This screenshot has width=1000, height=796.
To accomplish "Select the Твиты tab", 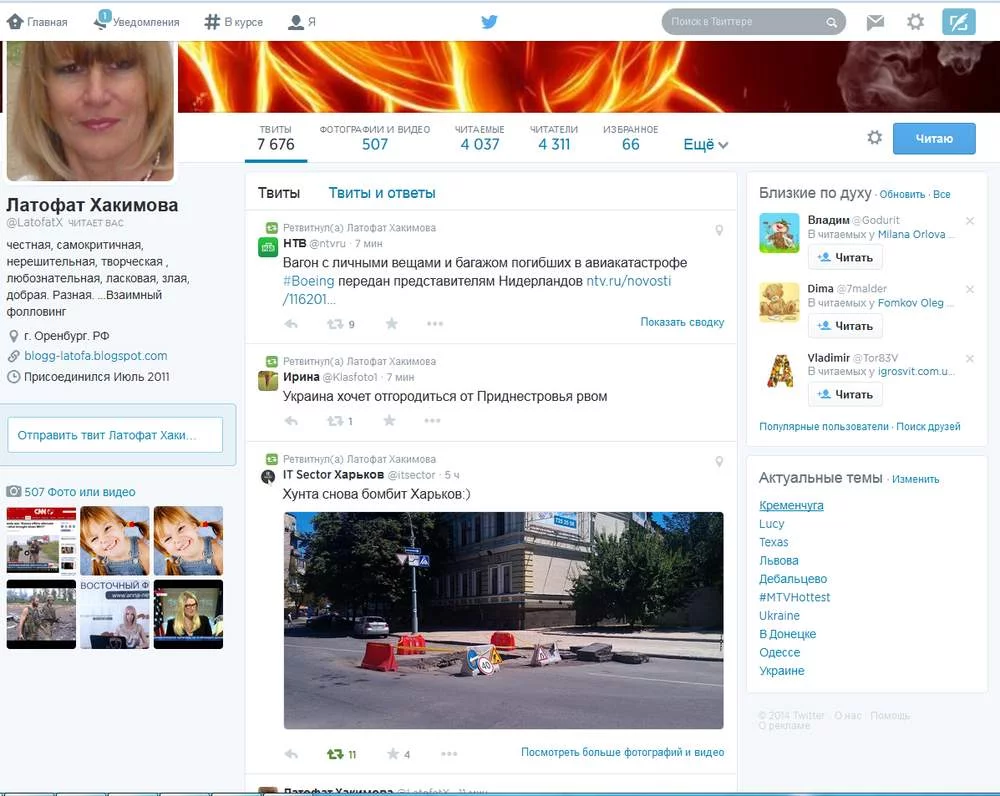I will tap(279, 193).
